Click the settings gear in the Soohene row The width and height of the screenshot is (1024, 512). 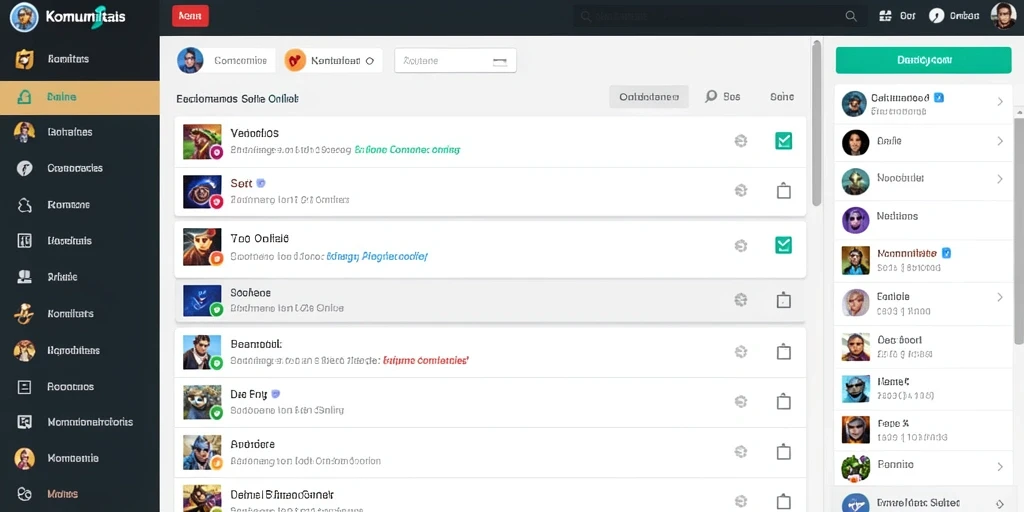[741, 300]
